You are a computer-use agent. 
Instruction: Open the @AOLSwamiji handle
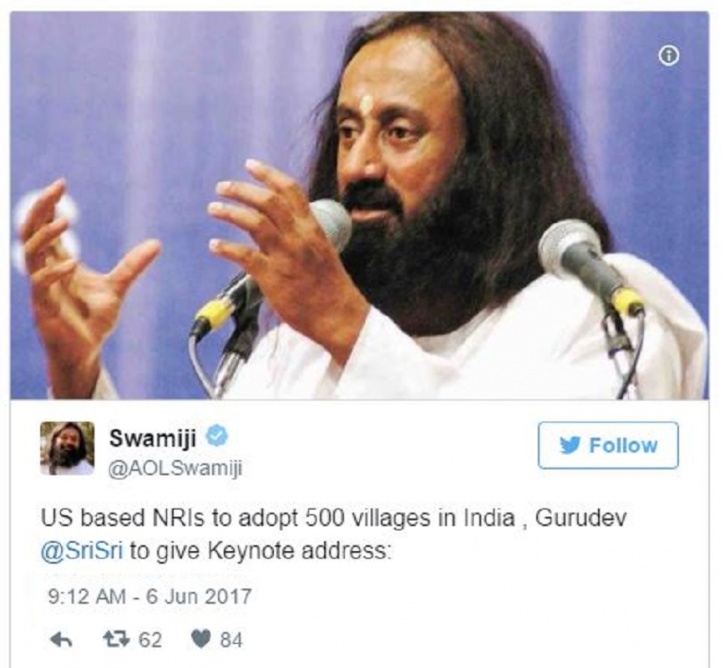coord(175,468)
